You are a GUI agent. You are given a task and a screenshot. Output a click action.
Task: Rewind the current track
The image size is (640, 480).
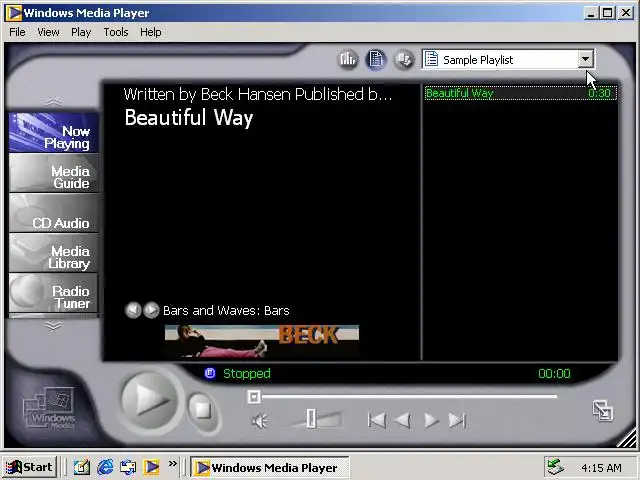pyautogui.click(x=402, y=420)
